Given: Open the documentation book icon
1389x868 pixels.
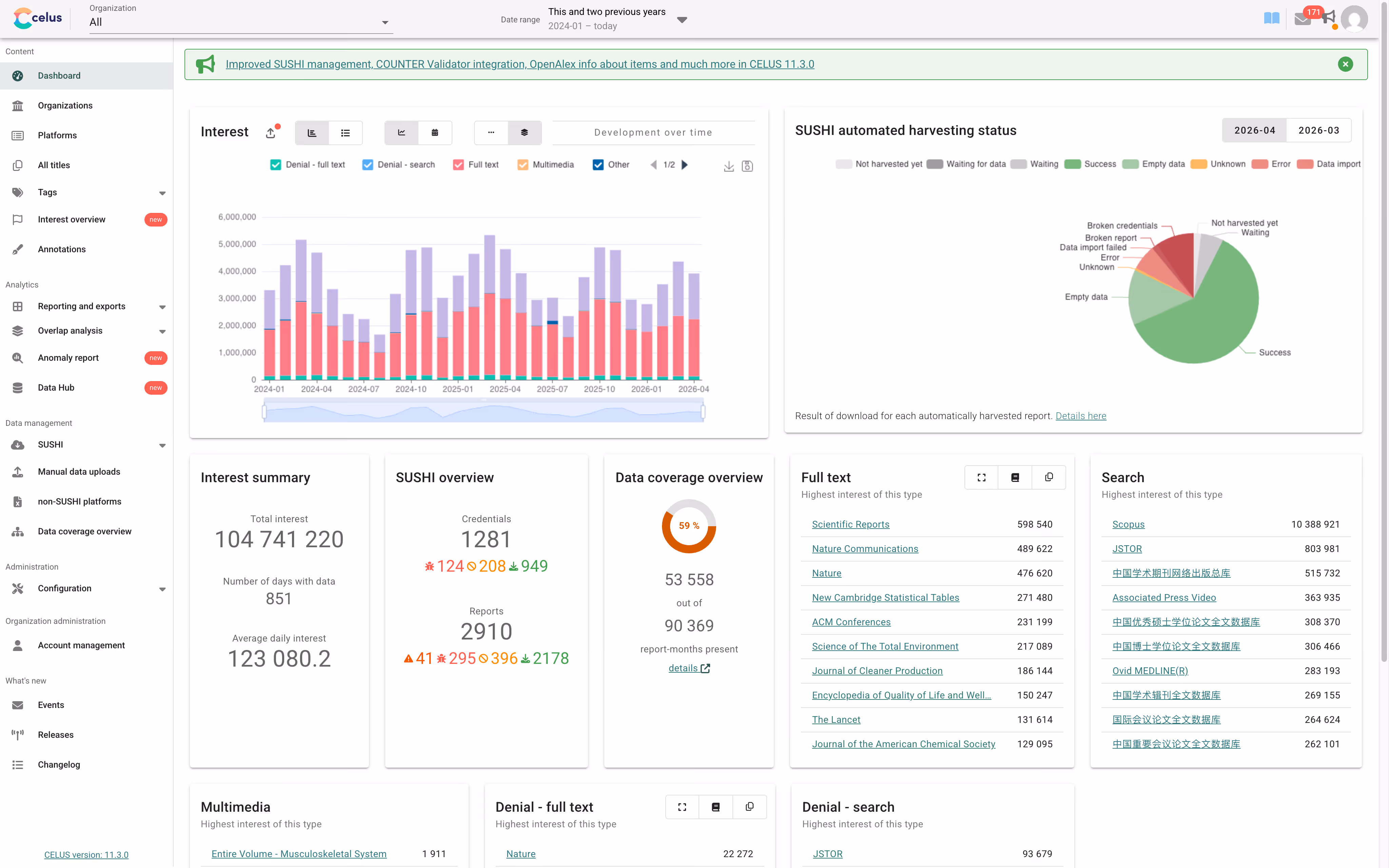Looking at the screenshot, I should point(1271,18).
